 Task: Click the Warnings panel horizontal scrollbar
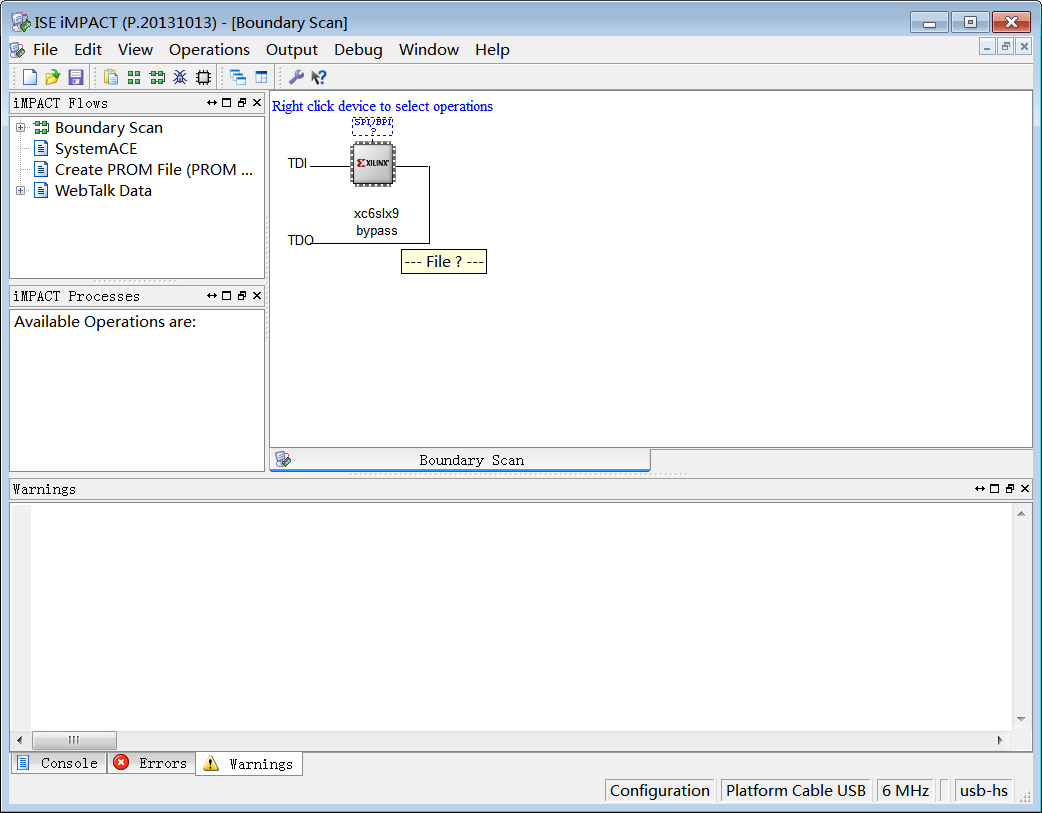(74, 740)
